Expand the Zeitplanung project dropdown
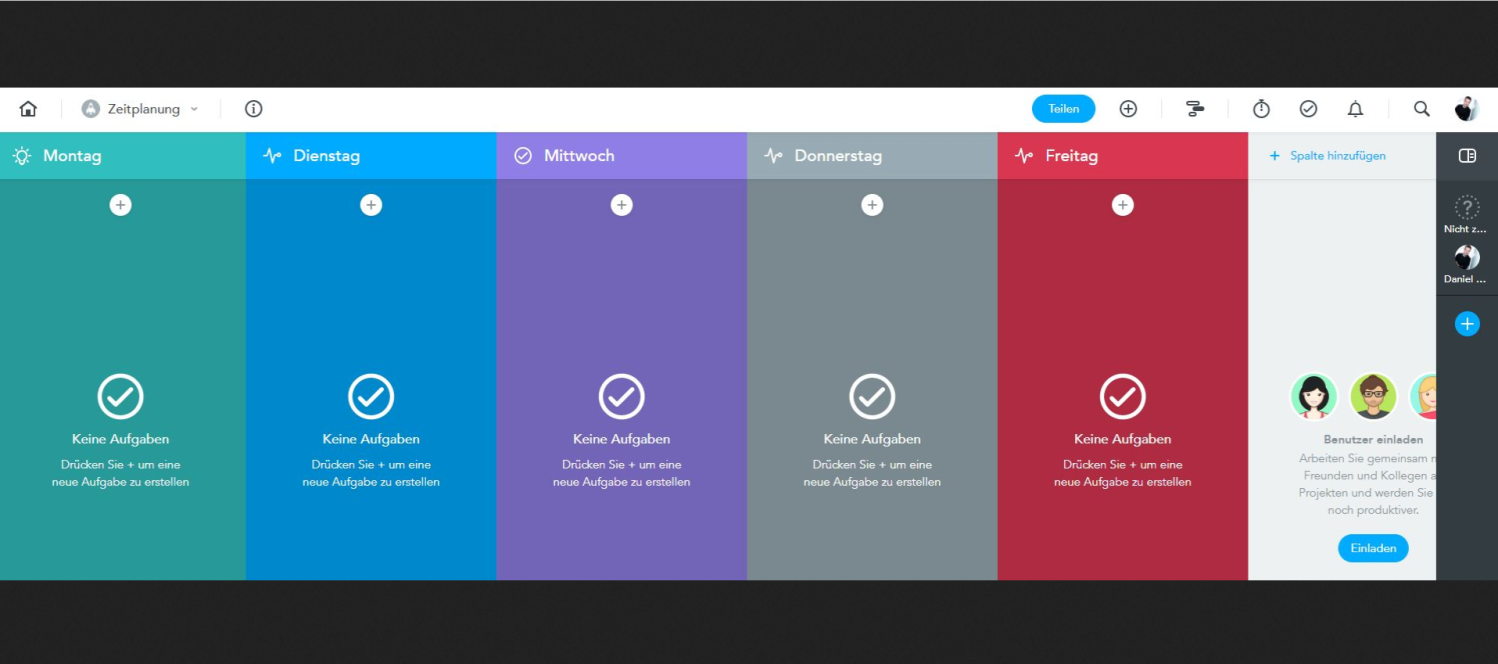Screen dimensions: 1498x664 tap(141, 109)
